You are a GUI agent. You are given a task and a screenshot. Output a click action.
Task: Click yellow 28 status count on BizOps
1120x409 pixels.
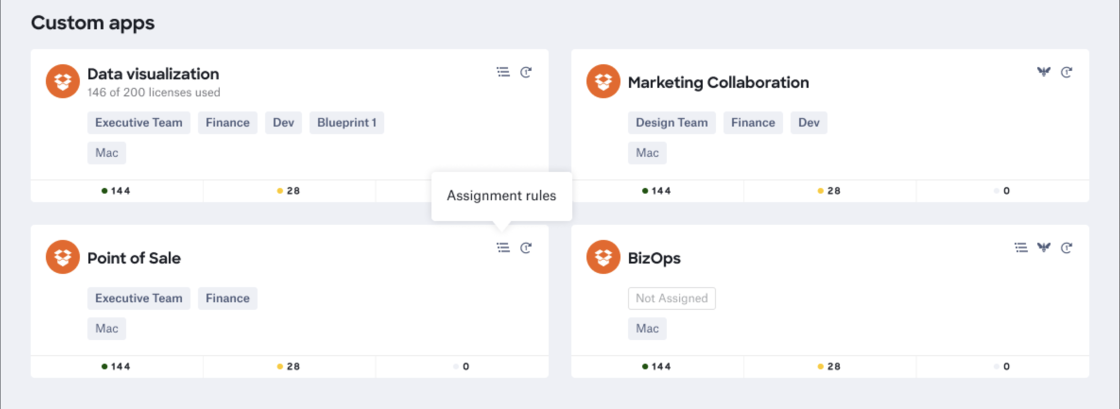[829, 366]
